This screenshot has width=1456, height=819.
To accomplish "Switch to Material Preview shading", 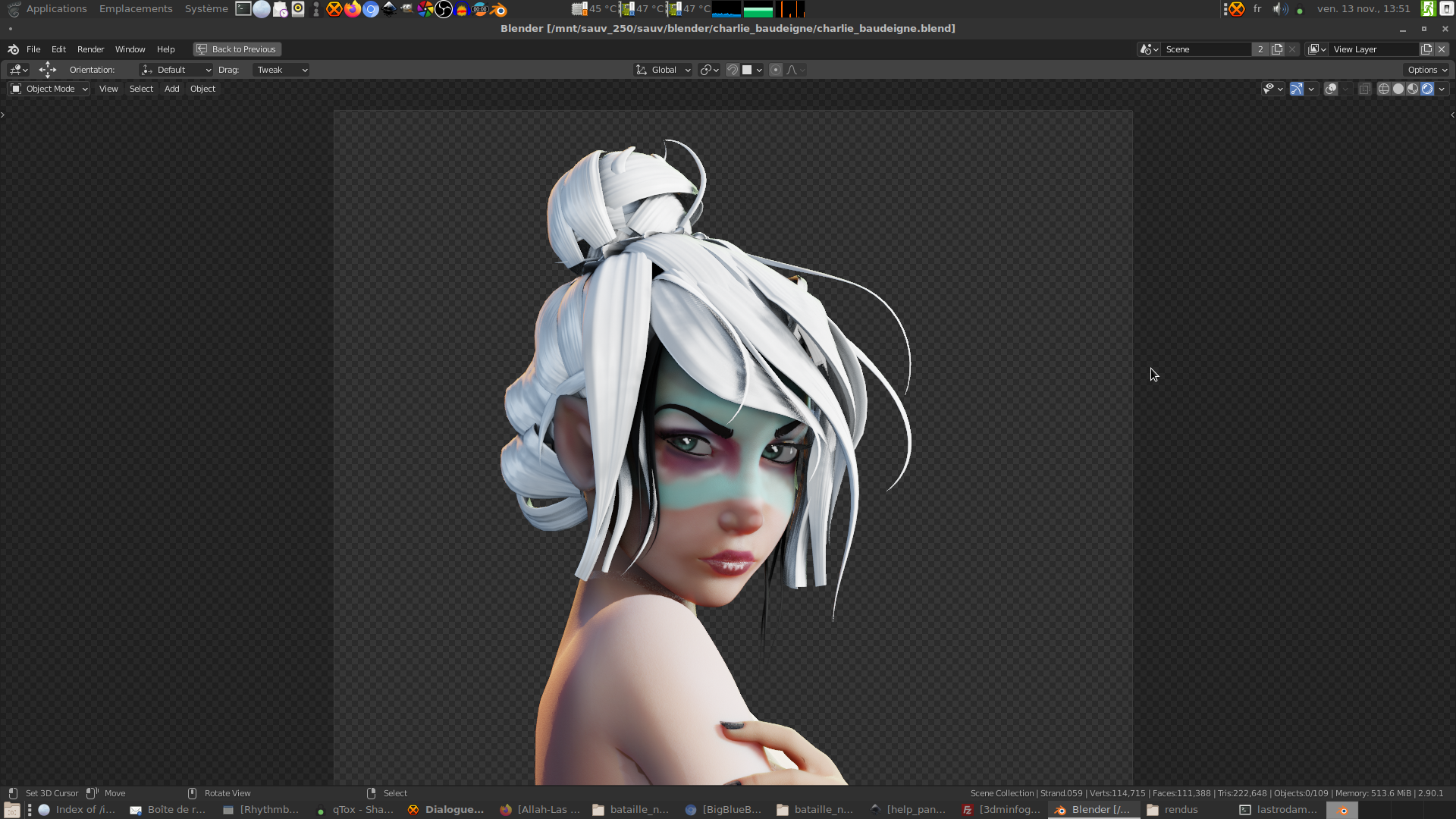I will point(1413,89).
